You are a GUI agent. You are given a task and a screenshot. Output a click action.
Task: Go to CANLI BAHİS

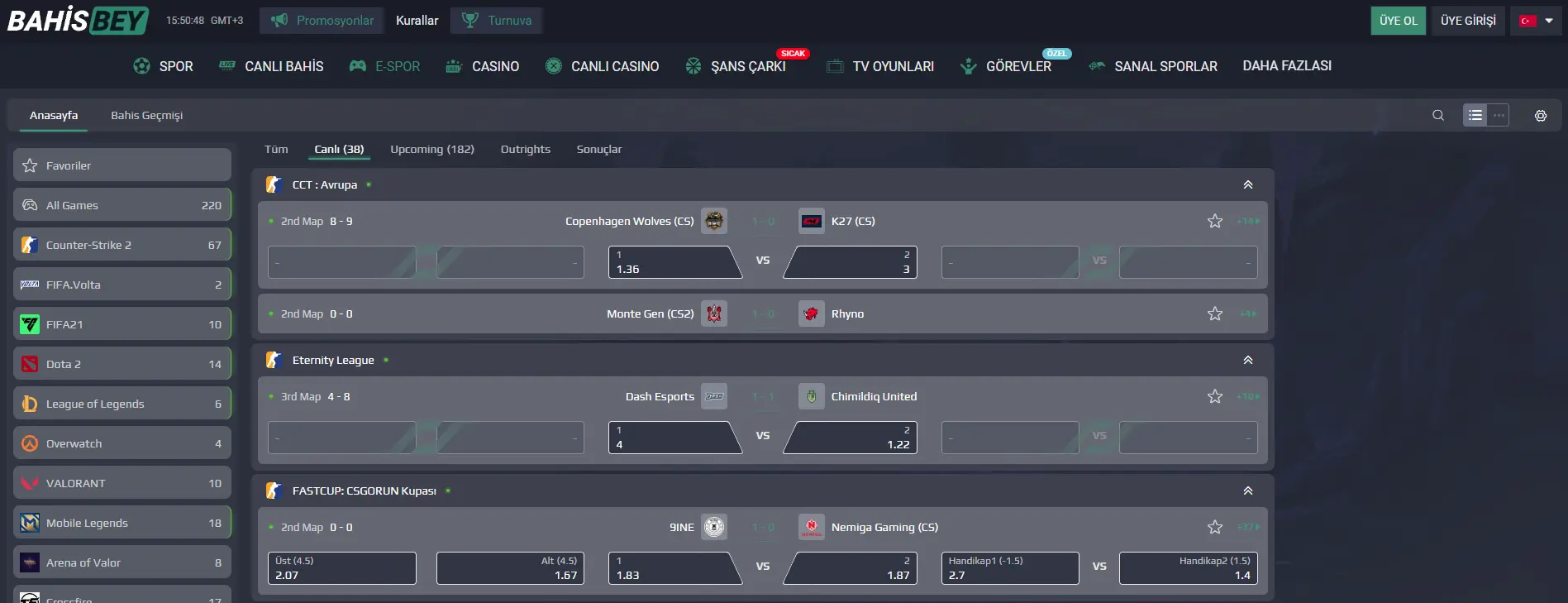click(x=271, y=66)
